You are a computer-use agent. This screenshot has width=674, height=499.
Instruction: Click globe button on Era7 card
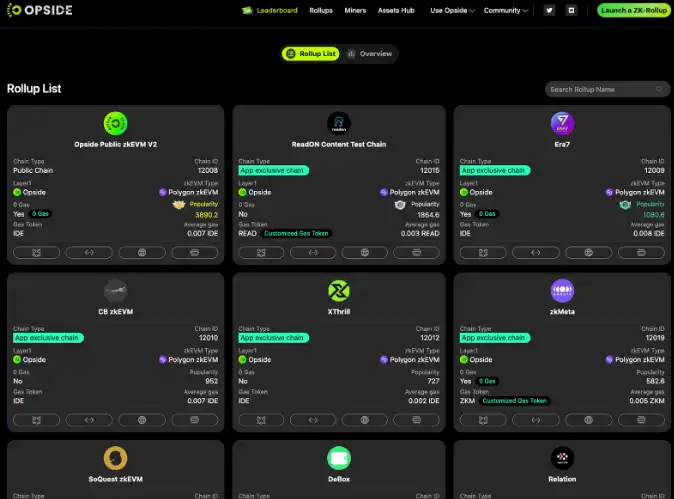[588, 253]
